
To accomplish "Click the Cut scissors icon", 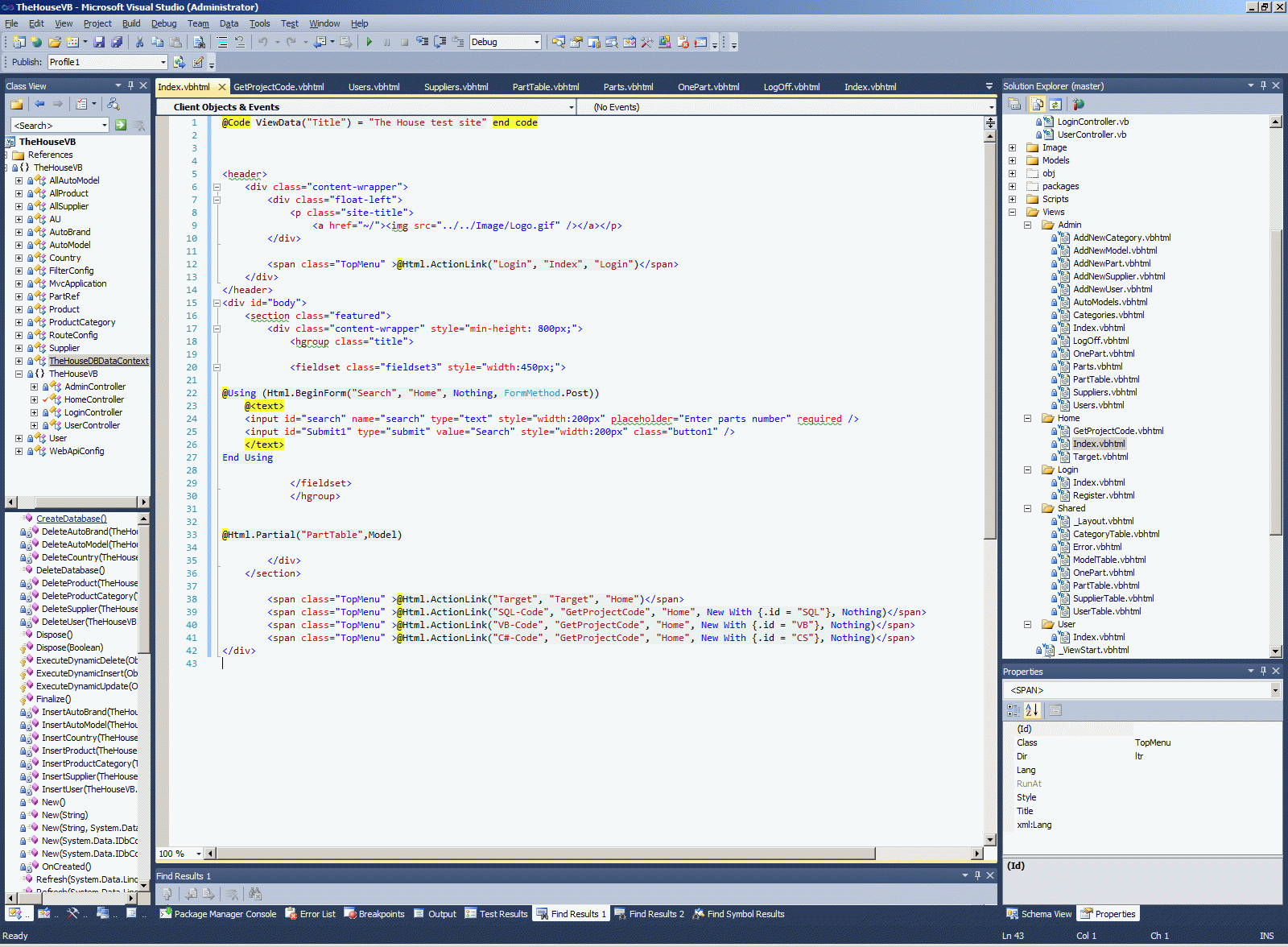I will (139, 42).
